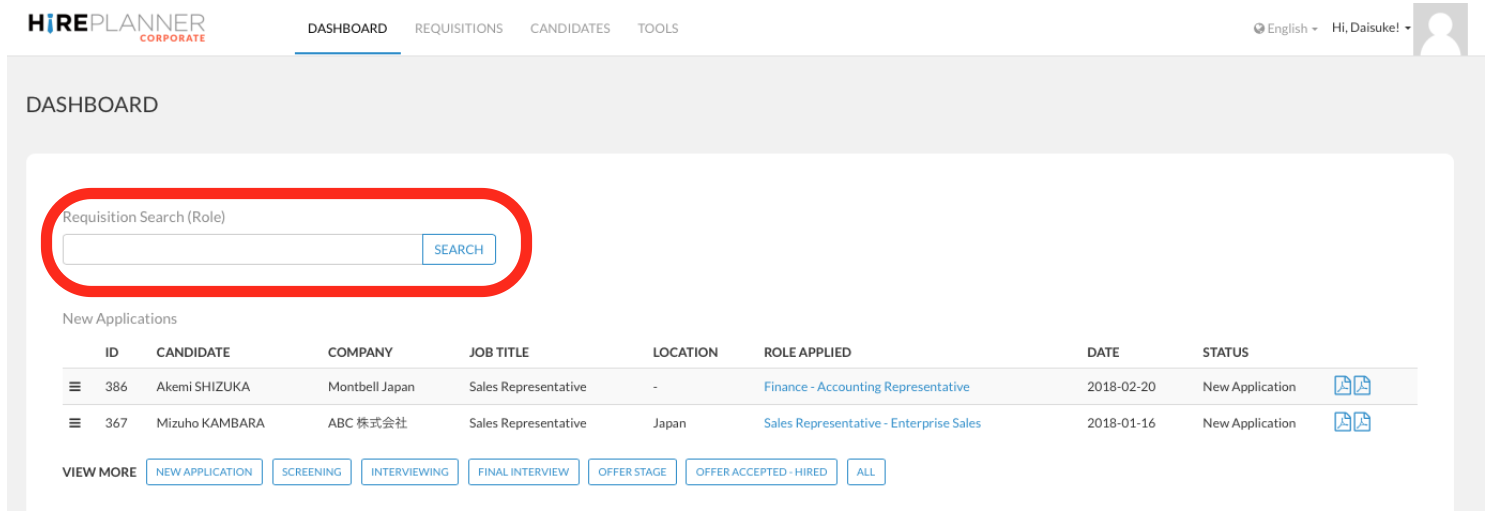The image size is (1498, 511).
Task: Open Sales Representative - Enterprise Sales link
Action: pos(872,423)
